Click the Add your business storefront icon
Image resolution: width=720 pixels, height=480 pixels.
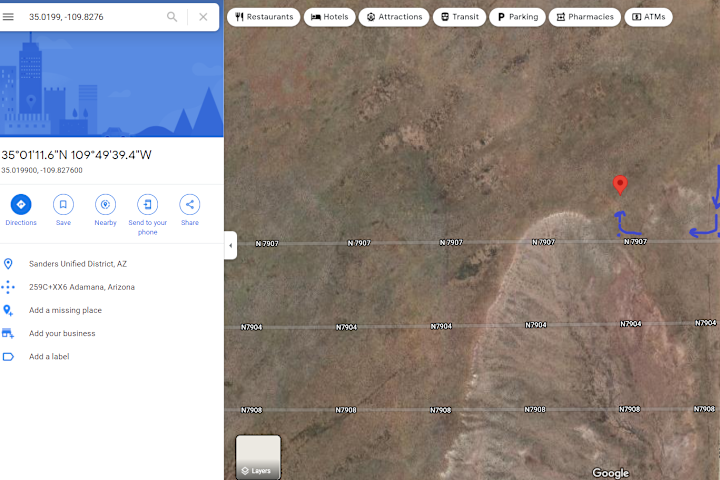[x=8, y=333]
